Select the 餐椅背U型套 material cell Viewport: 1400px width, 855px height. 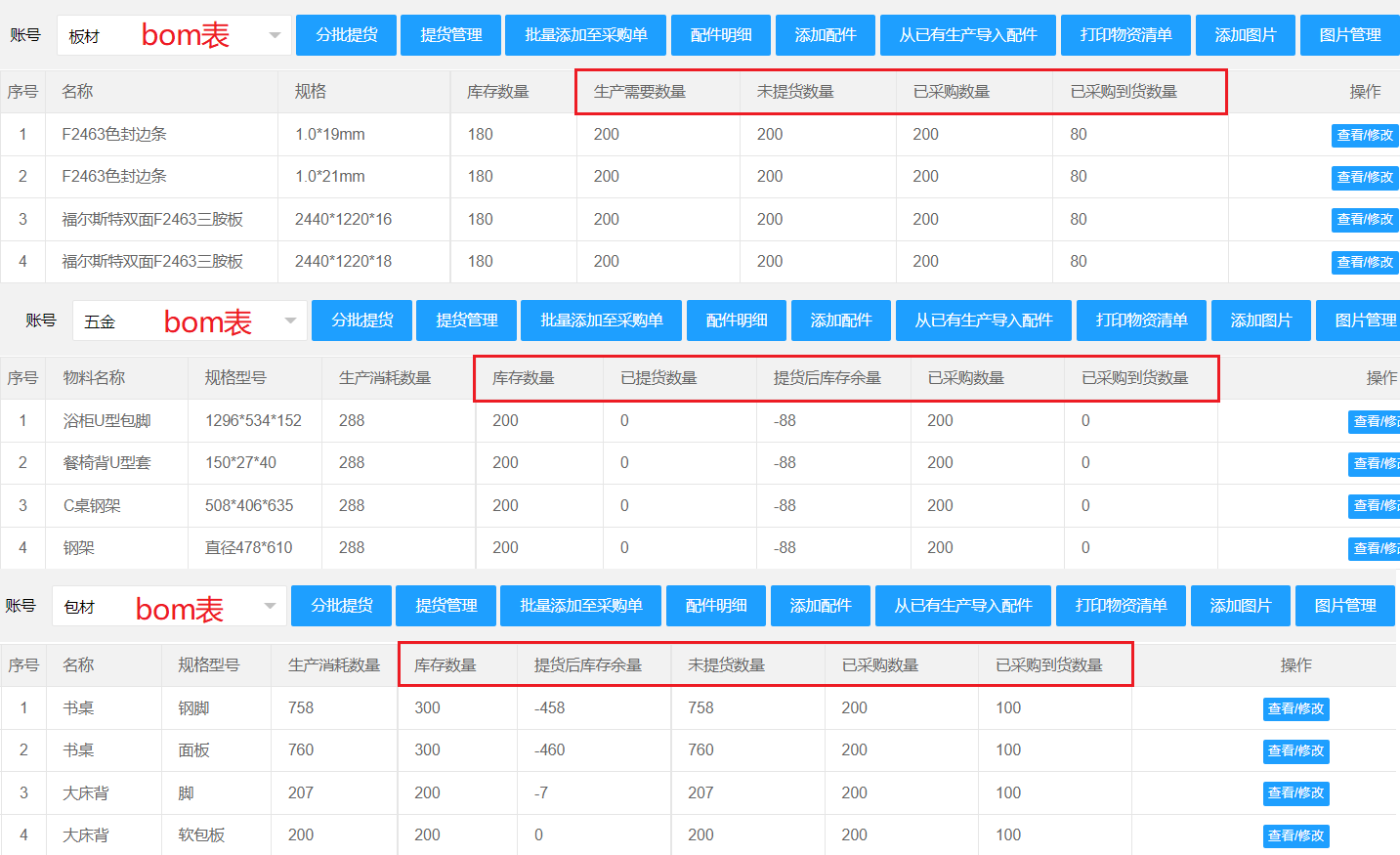117,462
